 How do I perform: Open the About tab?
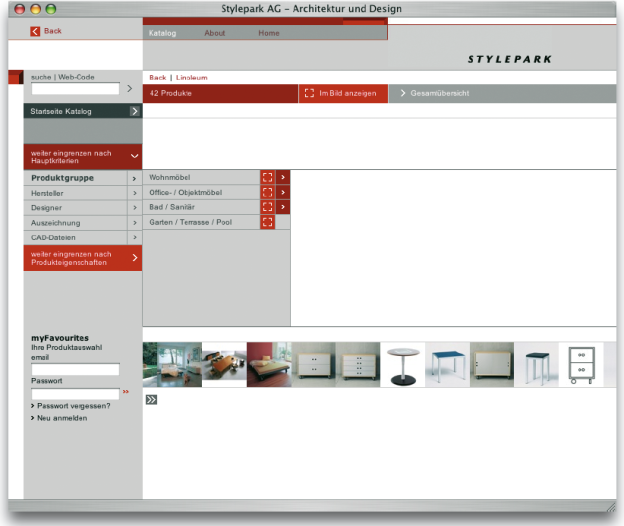(x=214, y=33)
